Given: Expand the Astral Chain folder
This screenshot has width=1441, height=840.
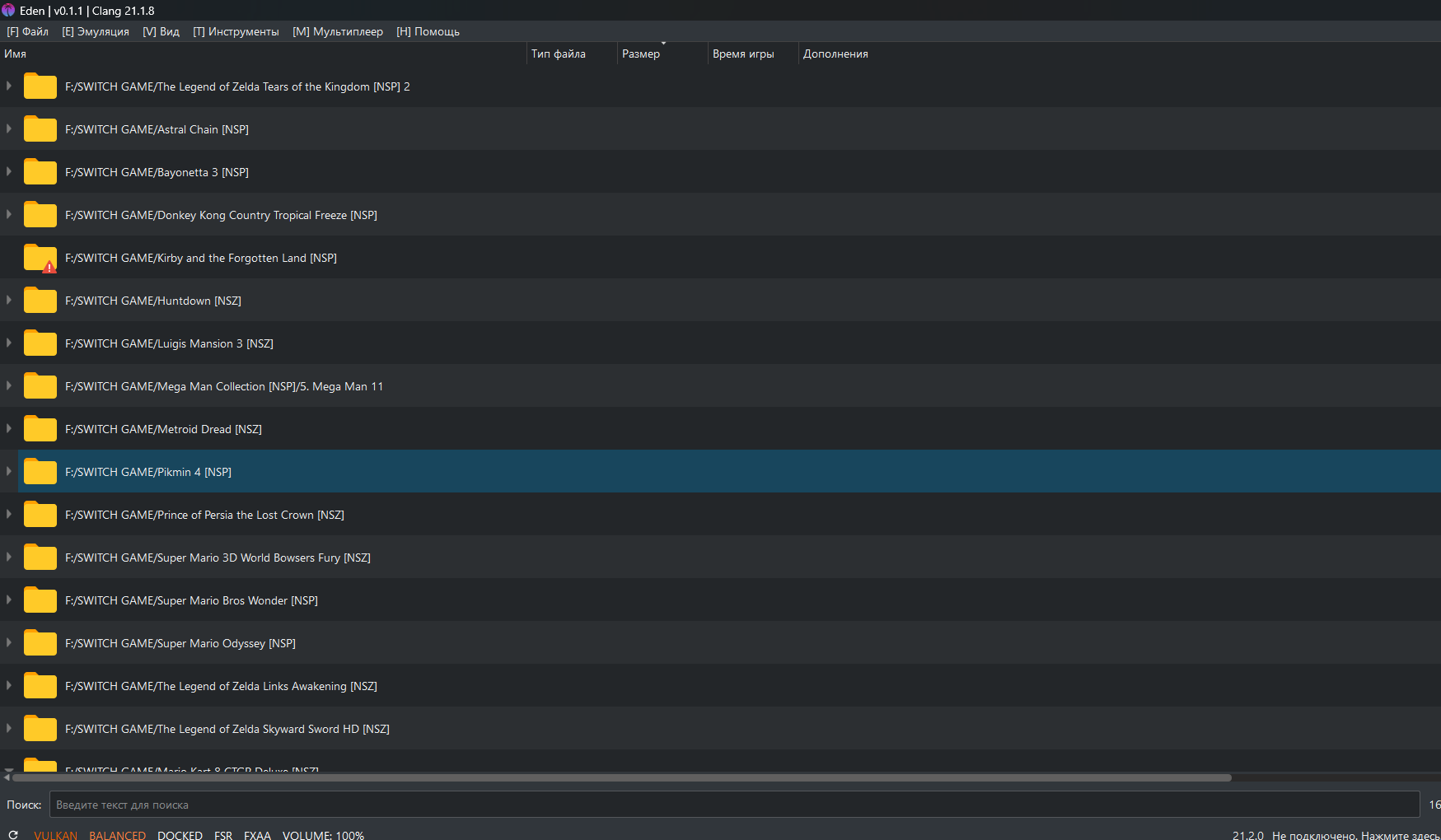Looking at the screenshot, I should 9,128.
